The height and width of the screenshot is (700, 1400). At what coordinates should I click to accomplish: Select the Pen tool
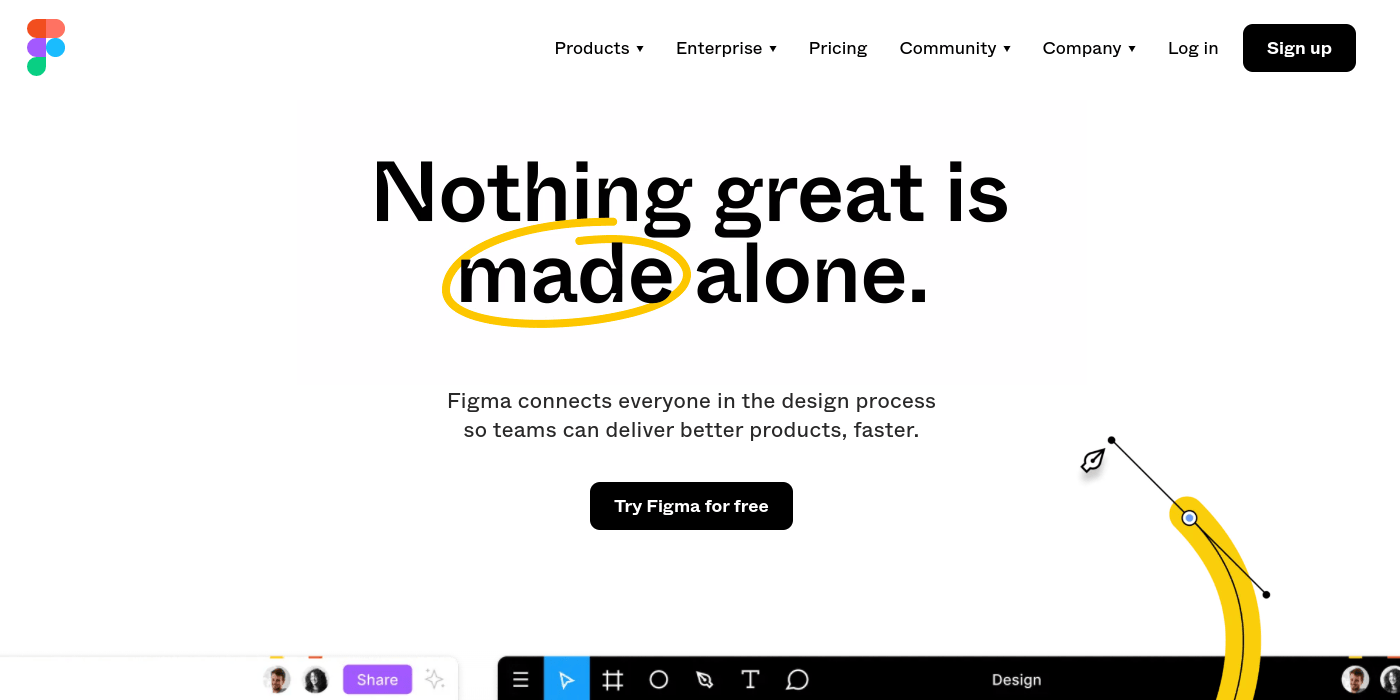click(x=704, y=679)
